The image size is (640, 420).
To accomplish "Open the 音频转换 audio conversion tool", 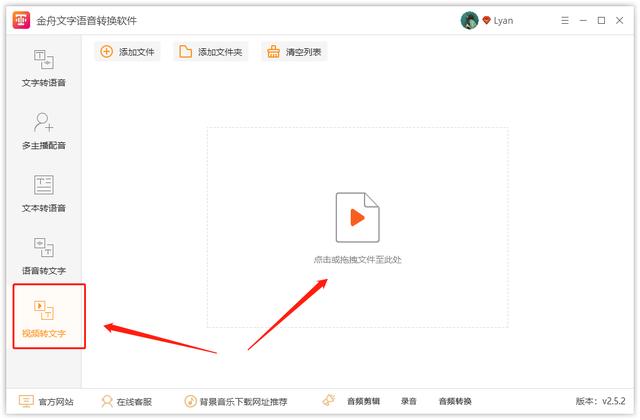I will pyautogui.click(x=455, y=401).
